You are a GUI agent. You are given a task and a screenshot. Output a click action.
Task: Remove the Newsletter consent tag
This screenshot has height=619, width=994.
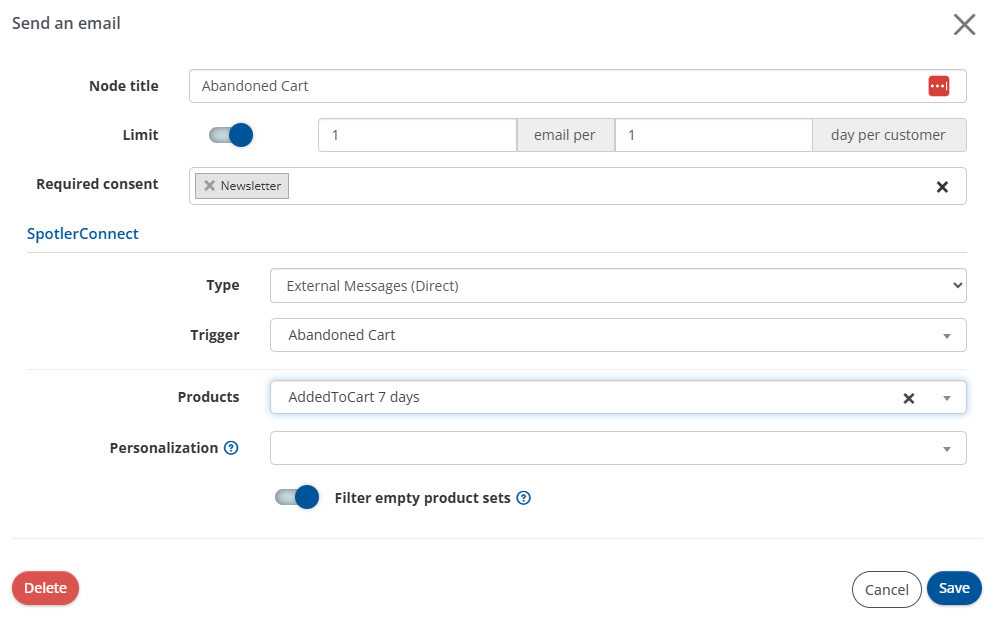pos(210,185)
